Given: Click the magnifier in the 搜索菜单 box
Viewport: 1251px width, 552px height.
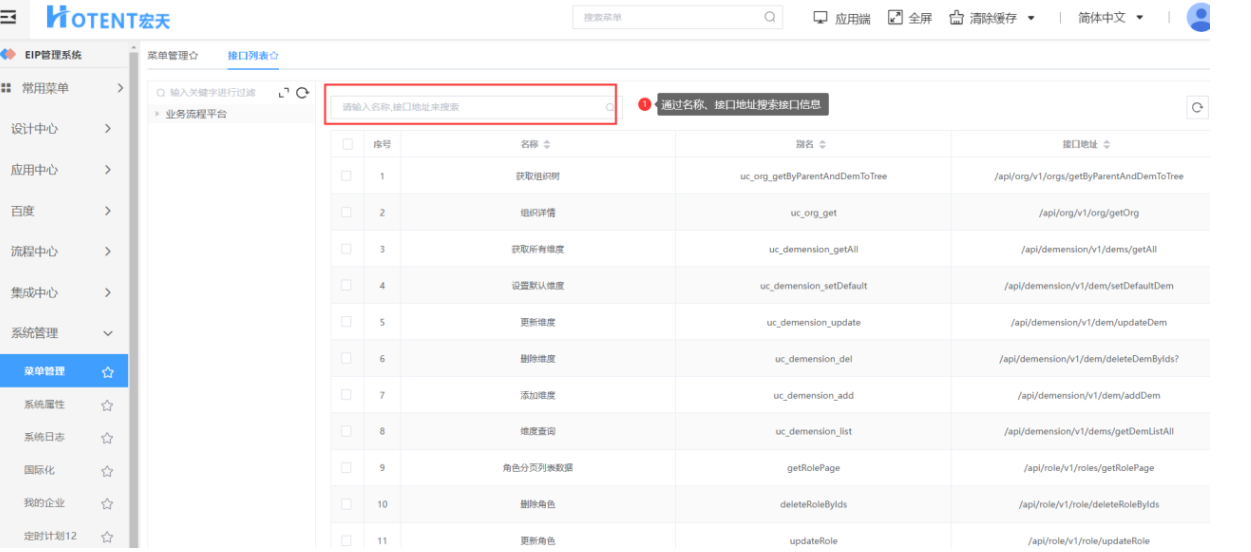Looking at the screenshot, I should click(769, 17).
